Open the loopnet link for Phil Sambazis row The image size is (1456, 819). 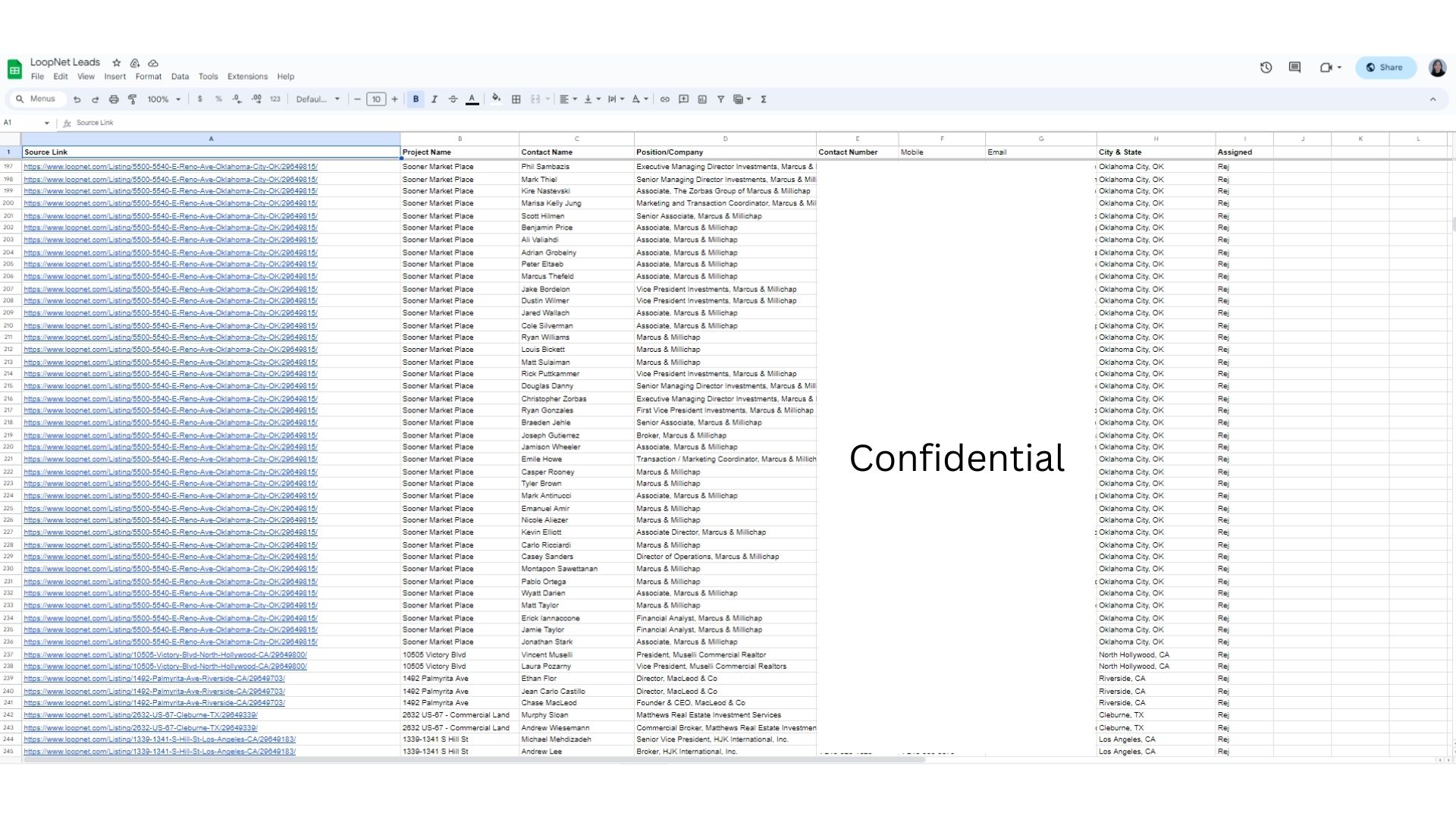[171, 167]
